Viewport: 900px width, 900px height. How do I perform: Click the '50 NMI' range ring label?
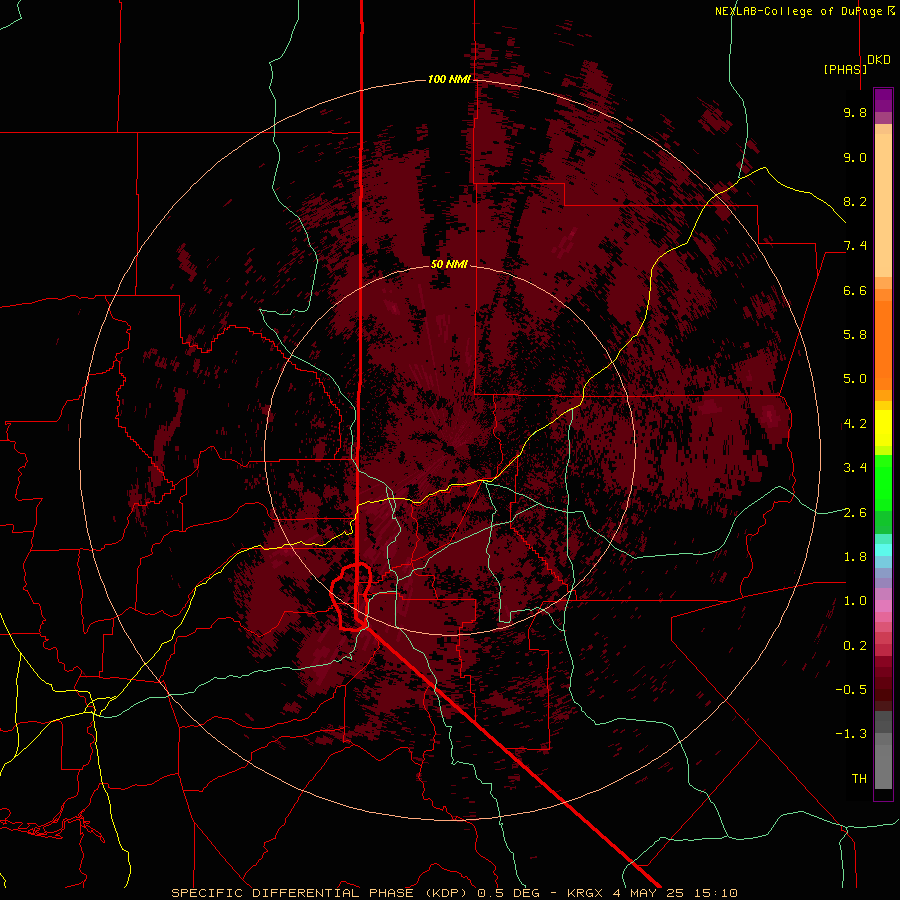coord(449,264)
